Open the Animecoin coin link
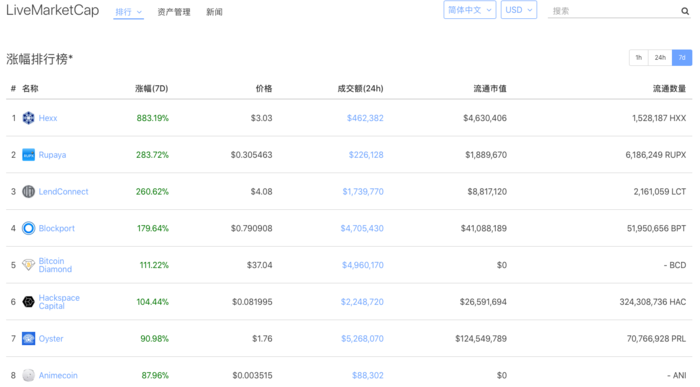The height and width of the screenshot is (387, 700). click(58, 375)
